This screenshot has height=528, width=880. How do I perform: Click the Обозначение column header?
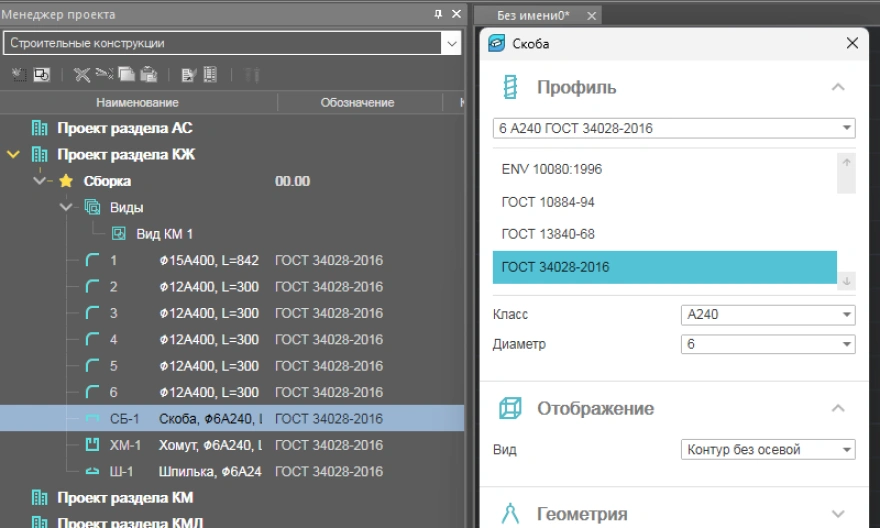[x=357, y=102]
